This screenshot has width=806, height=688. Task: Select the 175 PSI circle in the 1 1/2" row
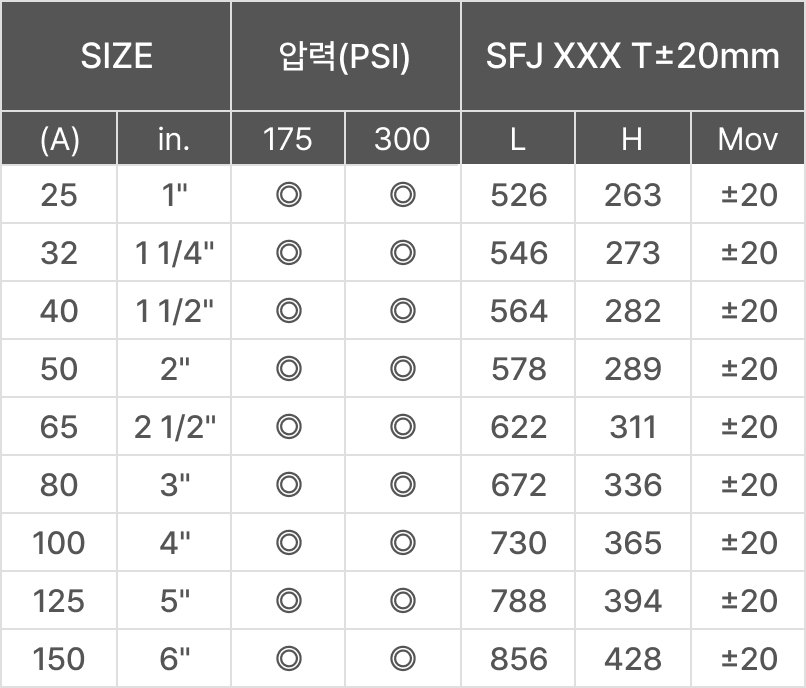tap(288, 311)
